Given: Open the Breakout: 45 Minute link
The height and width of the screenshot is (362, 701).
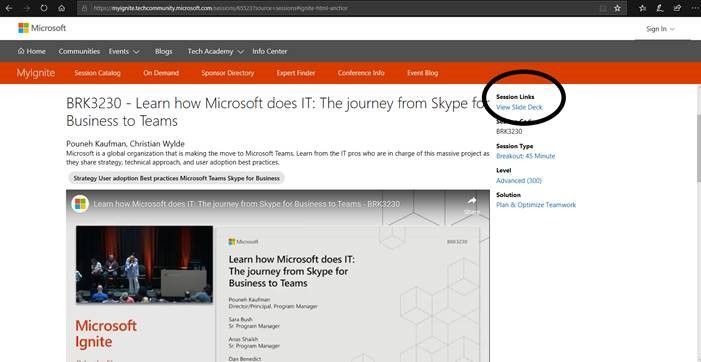Looking at the screenshot, I should point(525,156).
